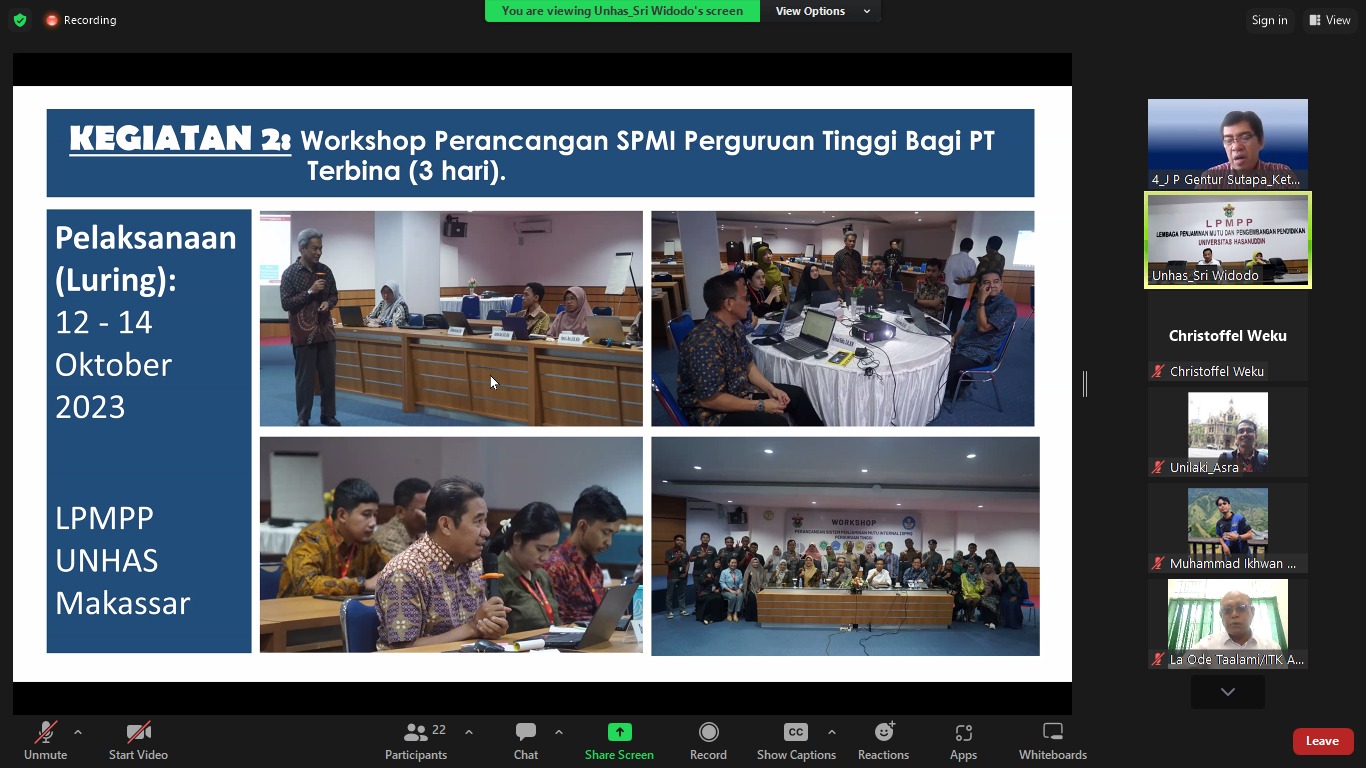Screen dimensions: 1366x768
Task: Open the View layout menu
Action: click(1330, 20)
